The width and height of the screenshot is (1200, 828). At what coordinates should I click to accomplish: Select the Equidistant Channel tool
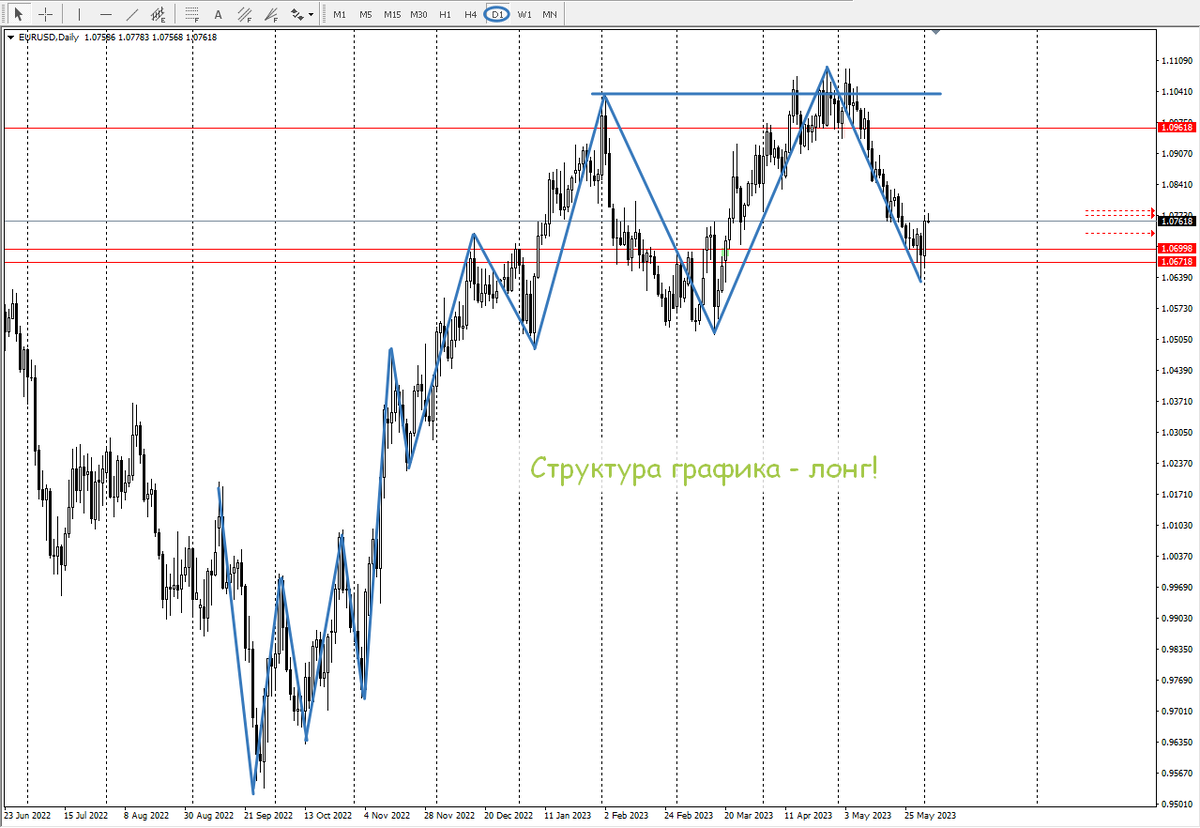(158, 14)
